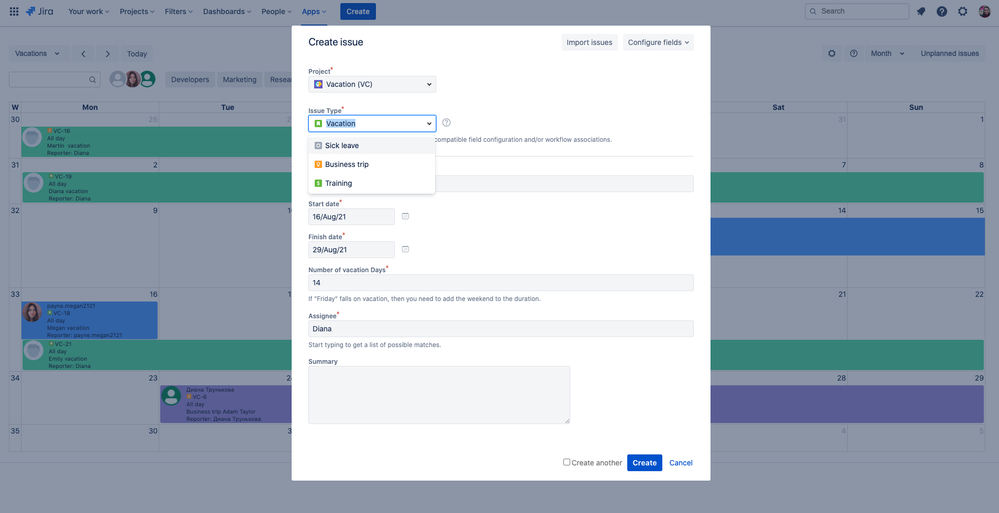Click into the Summary text area
This screenshot has width=999, height=513.
click(x=439, y=394)
